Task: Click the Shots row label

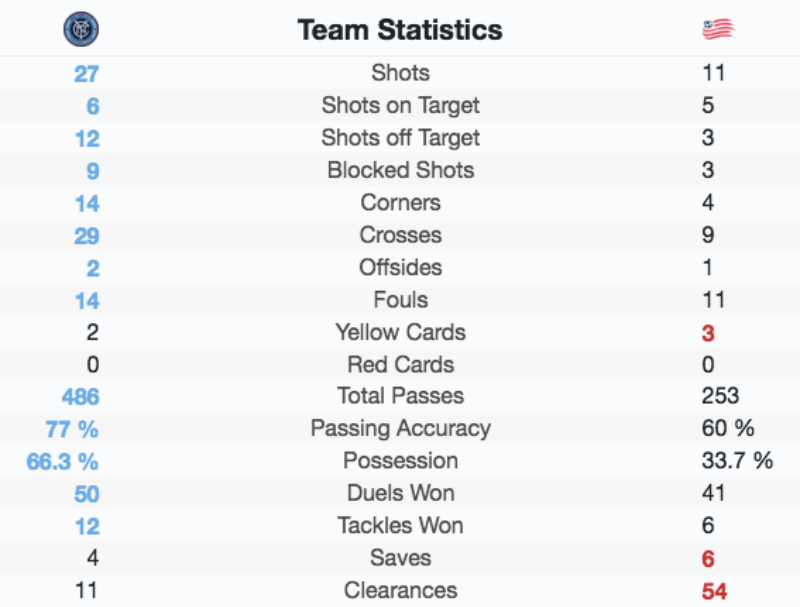Action: (401, 72)
